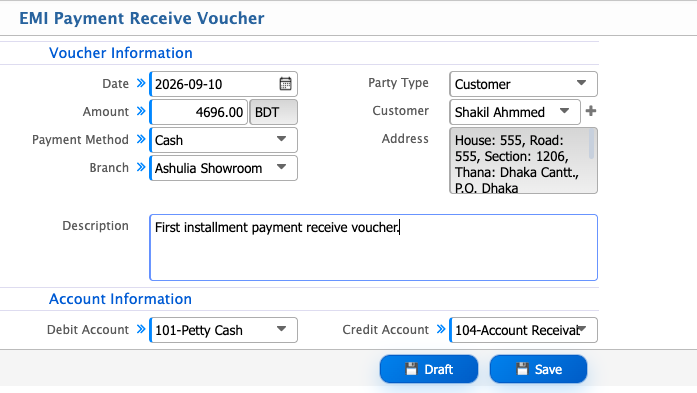Click the Account Information heading
This screenshot has height=393, width=697.
pyautogui.click(x=120, y=299)
